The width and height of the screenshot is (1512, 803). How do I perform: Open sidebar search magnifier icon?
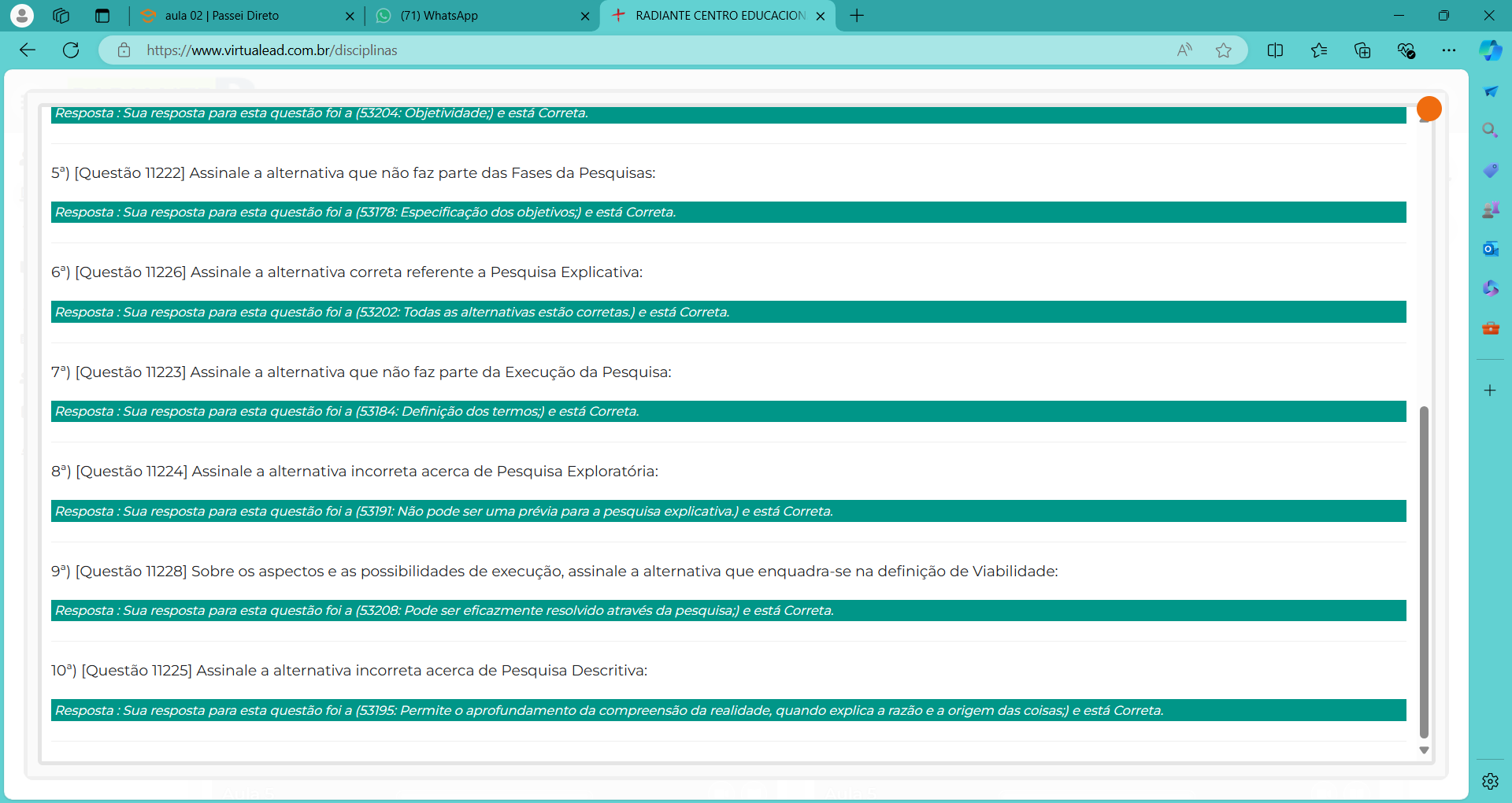click(1490, 131)
